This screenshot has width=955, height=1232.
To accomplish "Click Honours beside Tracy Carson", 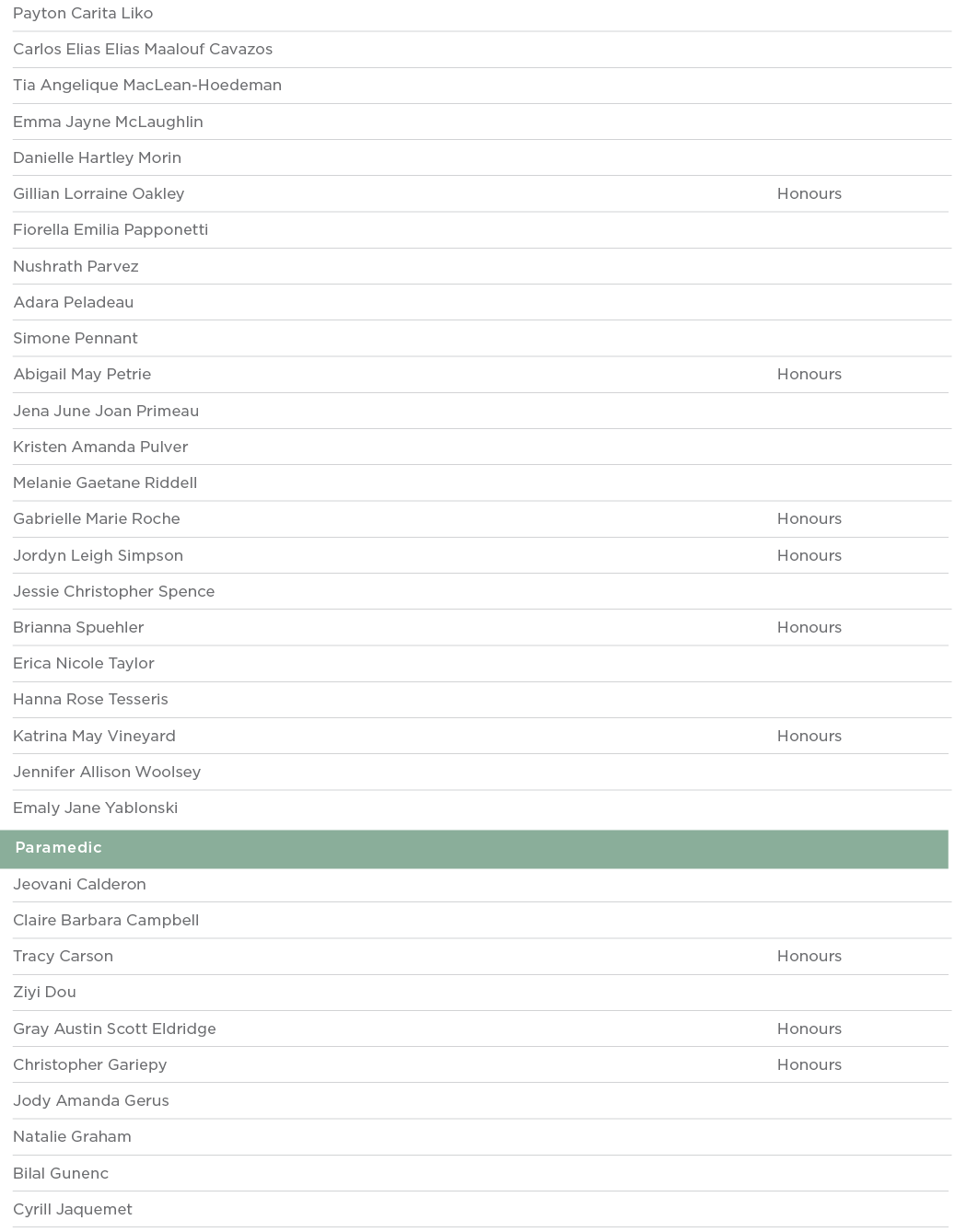I will click(x=809, y=956).
